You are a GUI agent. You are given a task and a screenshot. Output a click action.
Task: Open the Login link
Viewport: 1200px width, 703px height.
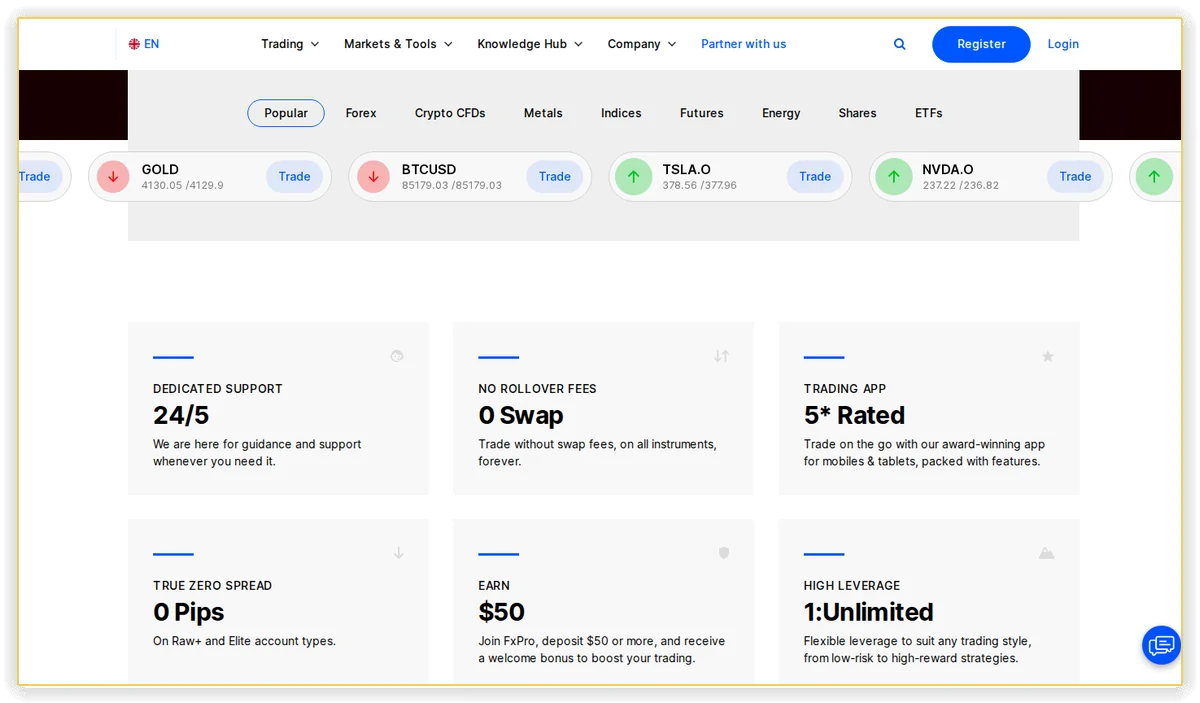pos(1063,44)
